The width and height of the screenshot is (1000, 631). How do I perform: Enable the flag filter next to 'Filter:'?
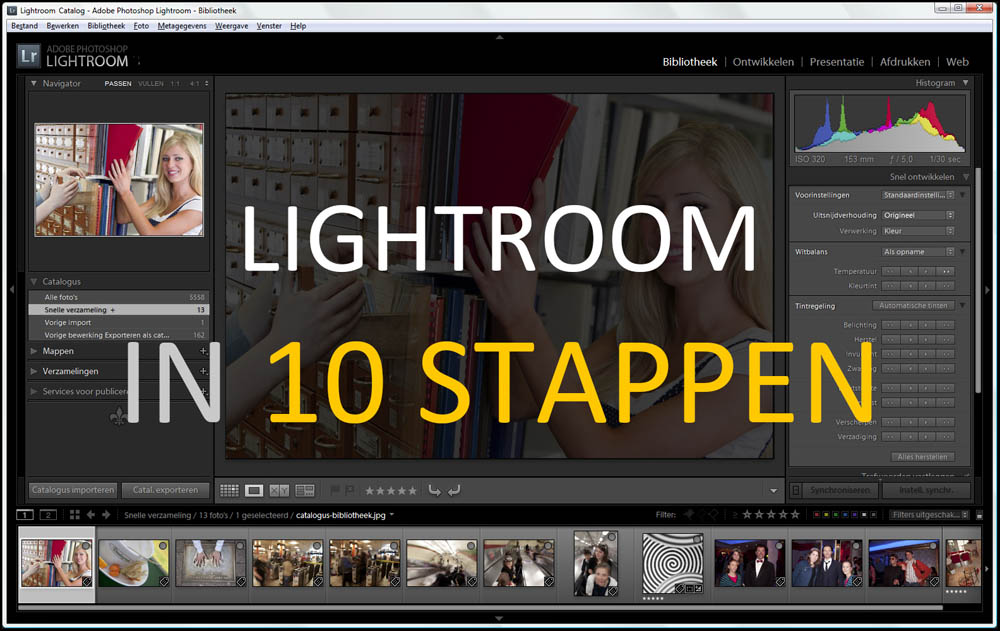pos(688,514)
